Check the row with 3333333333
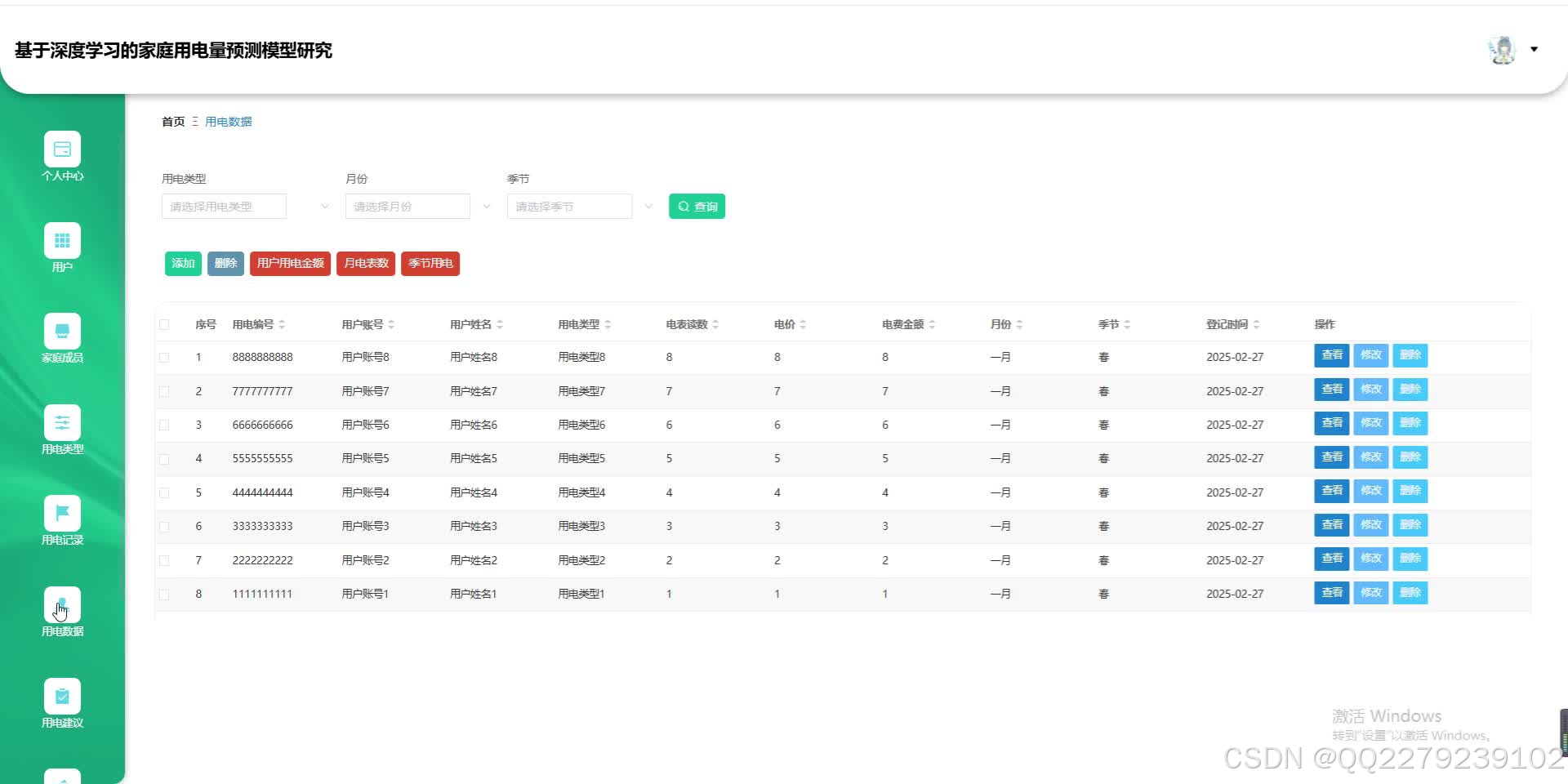This screenshot has width=1568, height=784. click(x=164, y=527)
